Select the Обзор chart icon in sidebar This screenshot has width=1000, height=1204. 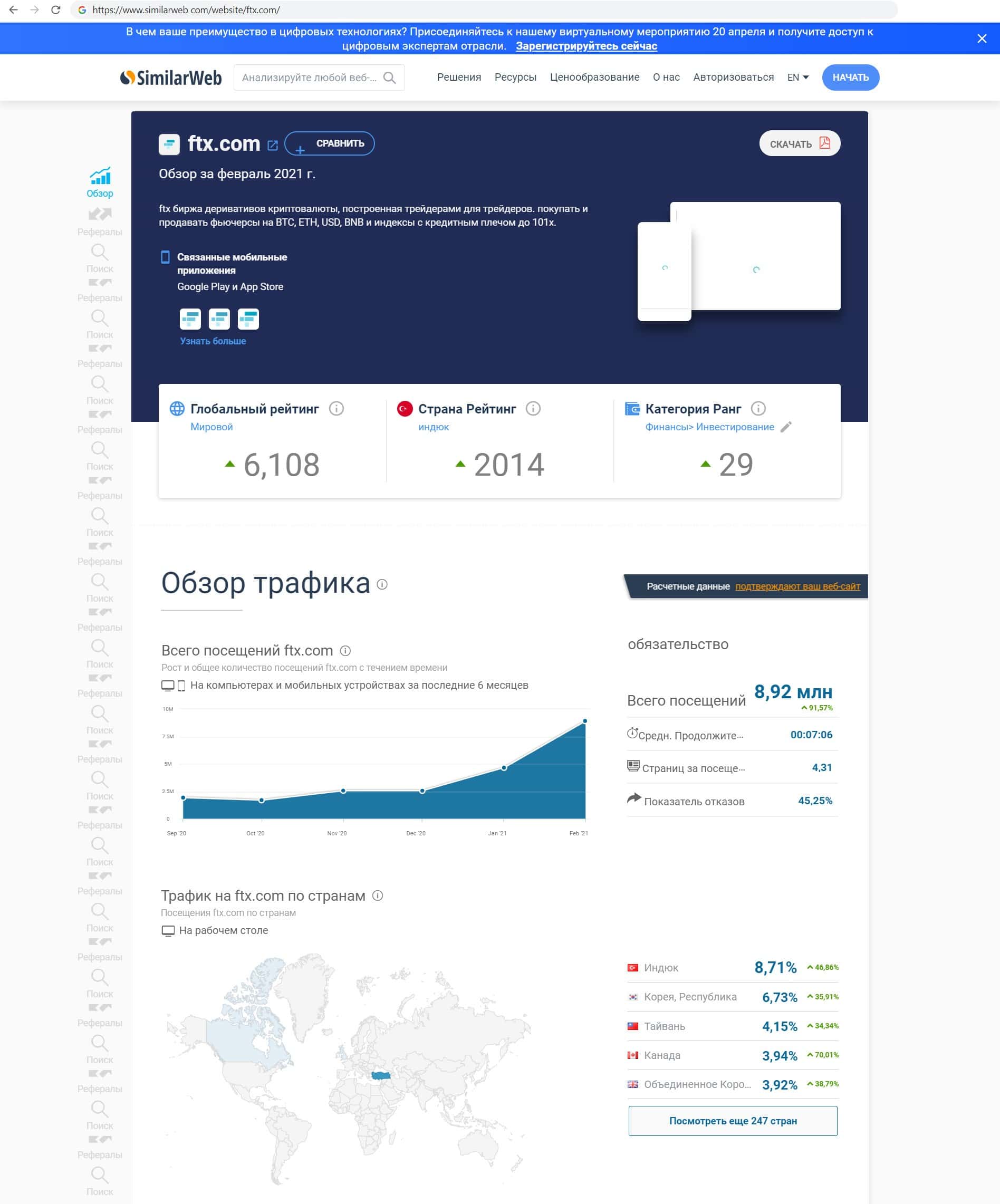tap(100, 176)
